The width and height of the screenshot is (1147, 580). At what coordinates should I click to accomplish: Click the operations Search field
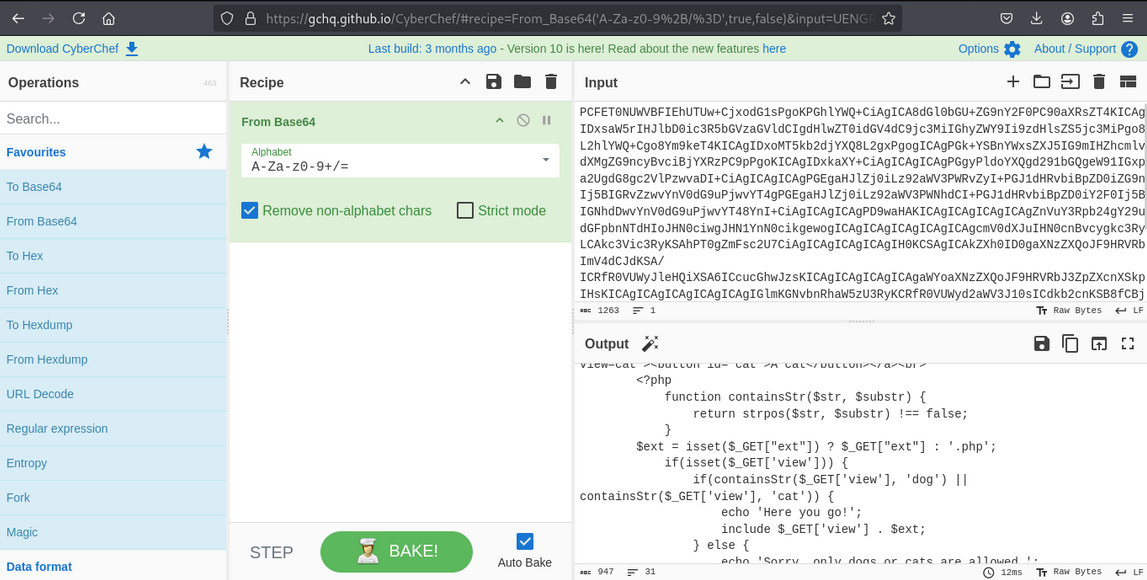110,118
